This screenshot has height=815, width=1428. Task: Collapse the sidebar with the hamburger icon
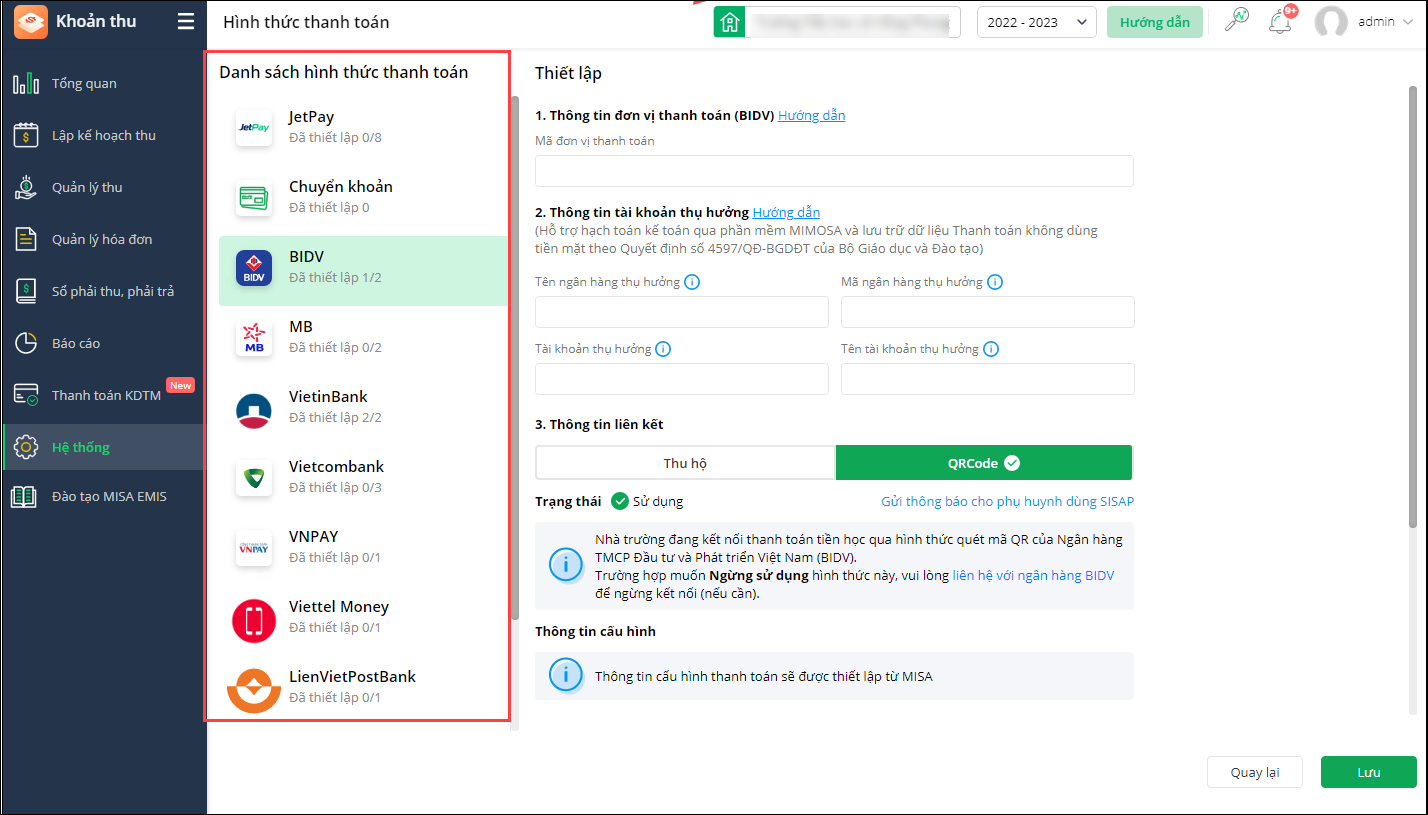tap(186, 21)
